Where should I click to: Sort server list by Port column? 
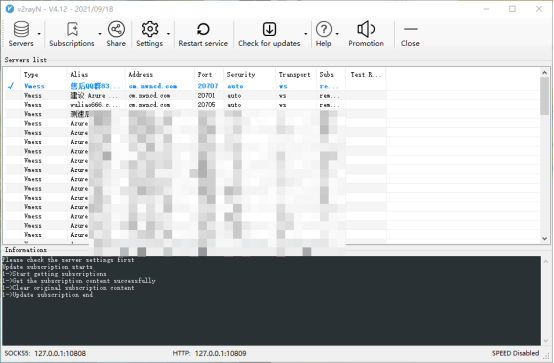(209, 75)
